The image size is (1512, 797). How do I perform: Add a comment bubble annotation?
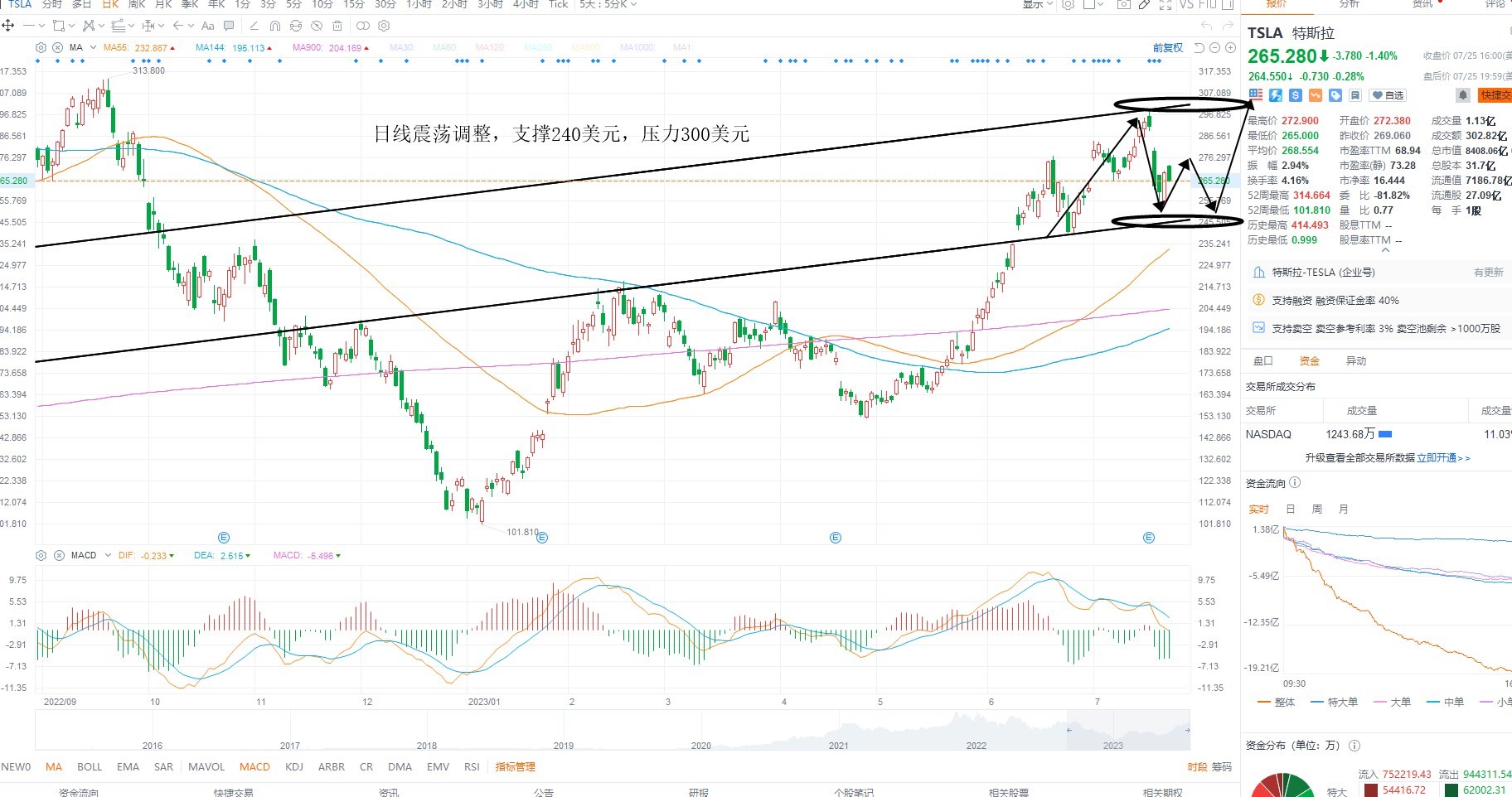[229, 26]
